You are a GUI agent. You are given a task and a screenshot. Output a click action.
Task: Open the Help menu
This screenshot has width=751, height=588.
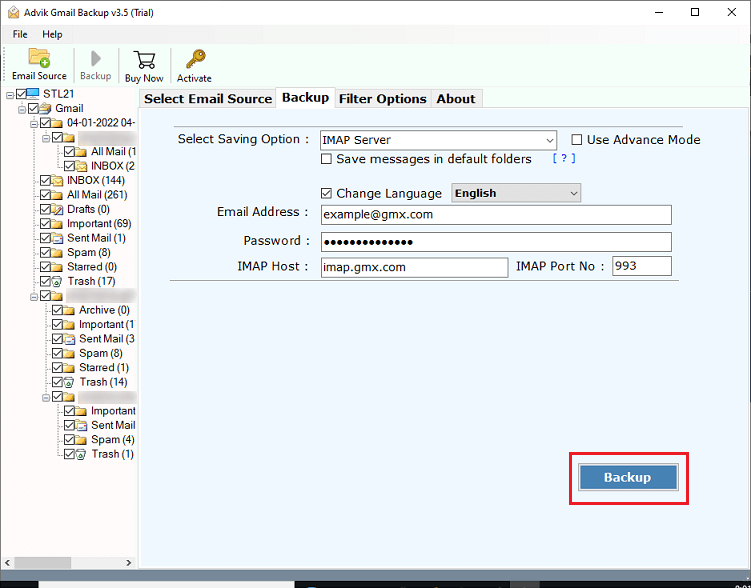[52, 34]
